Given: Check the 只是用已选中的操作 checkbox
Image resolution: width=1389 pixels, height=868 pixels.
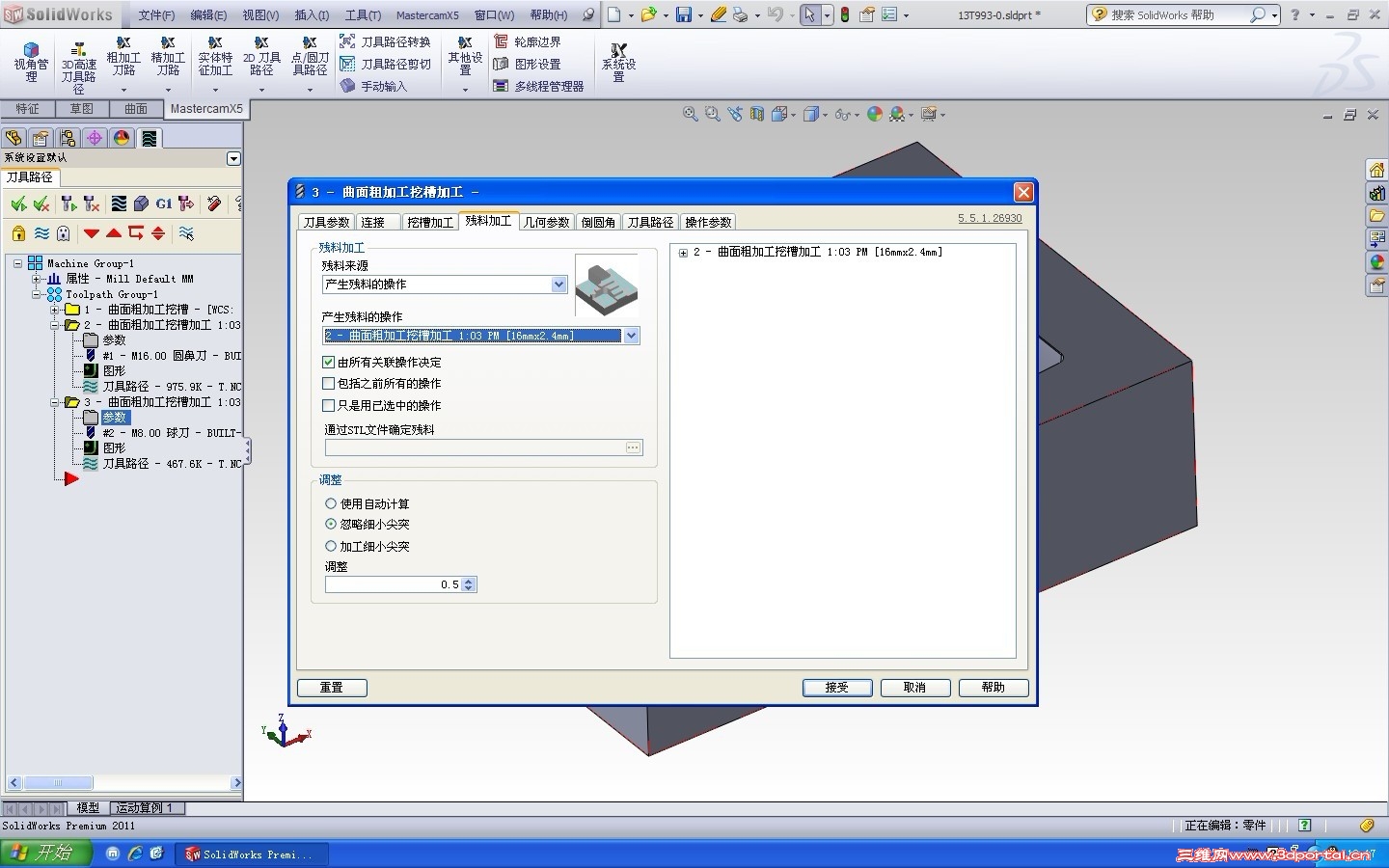Looking at the screenshot, I should [x=329, y=406].
